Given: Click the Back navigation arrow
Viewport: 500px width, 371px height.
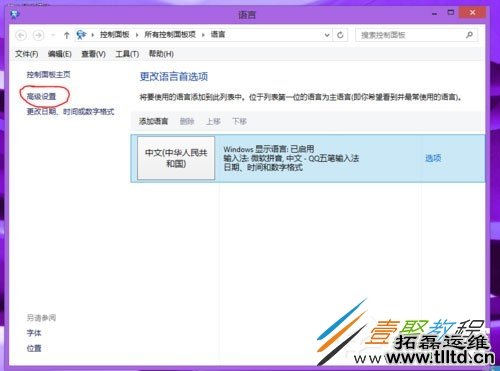Looking at the screenshot, I should [x=21, y=35].
